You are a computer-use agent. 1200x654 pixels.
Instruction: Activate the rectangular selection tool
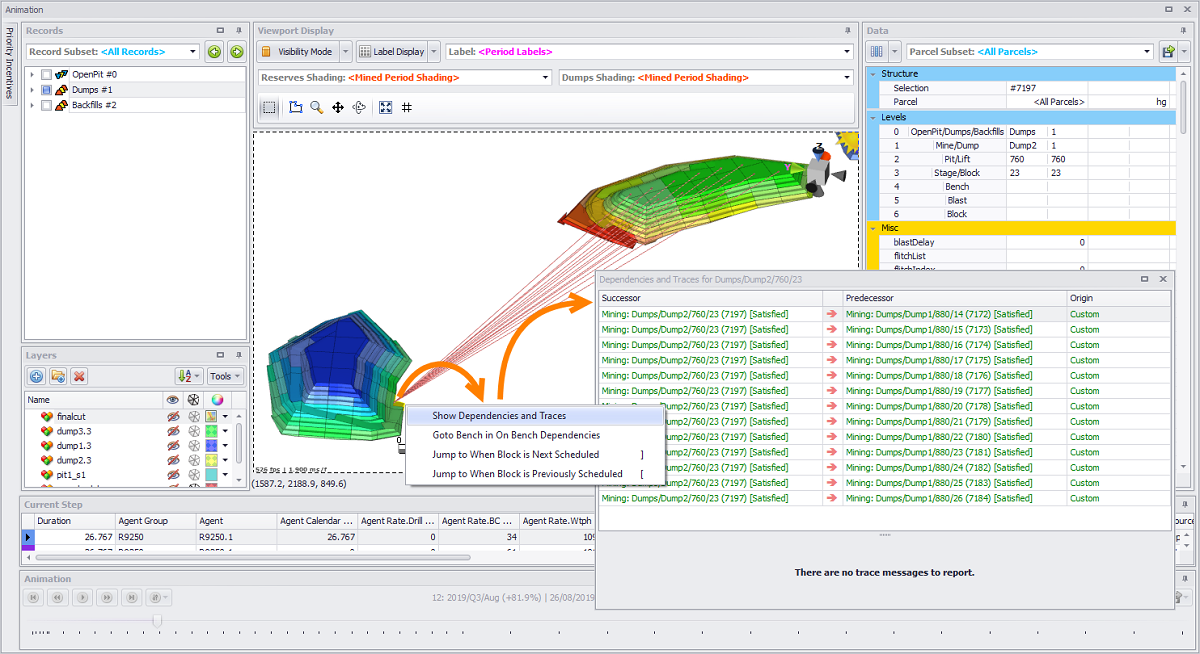click(x=269, y=108)
